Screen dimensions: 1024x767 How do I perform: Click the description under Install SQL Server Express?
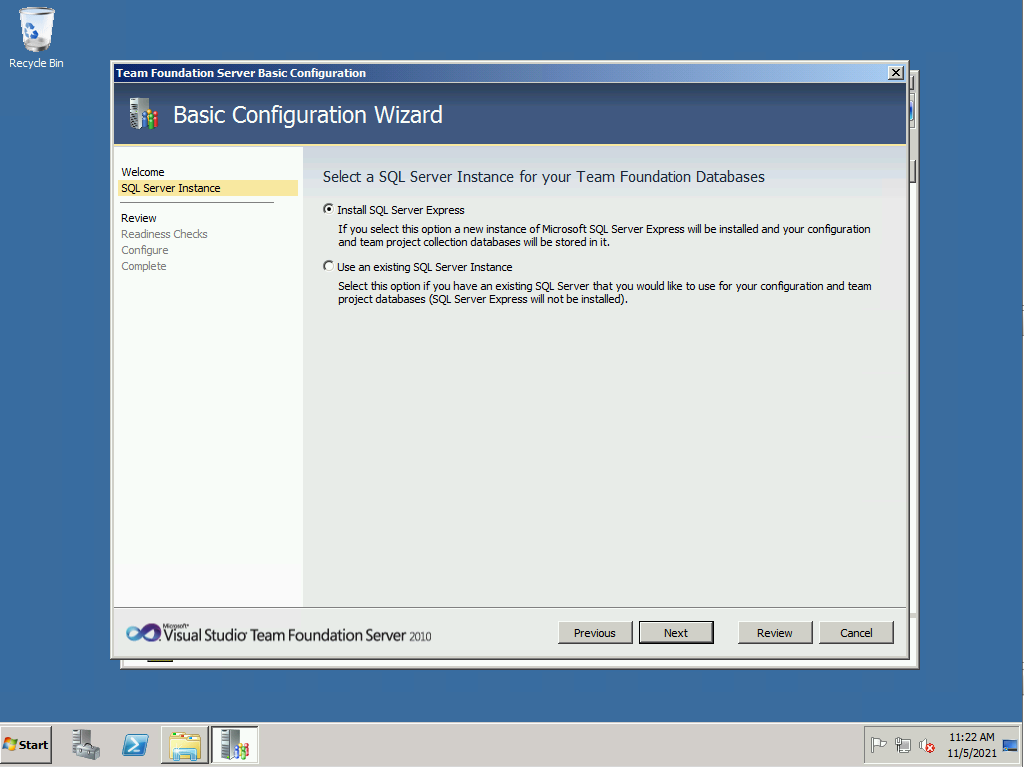click(604, 235)
